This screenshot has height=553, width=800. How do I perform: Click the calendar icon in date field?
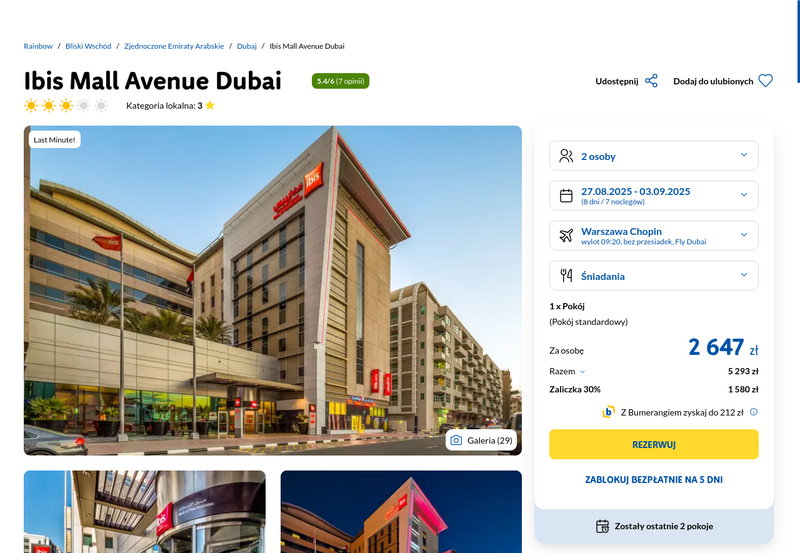pos(566,195)
